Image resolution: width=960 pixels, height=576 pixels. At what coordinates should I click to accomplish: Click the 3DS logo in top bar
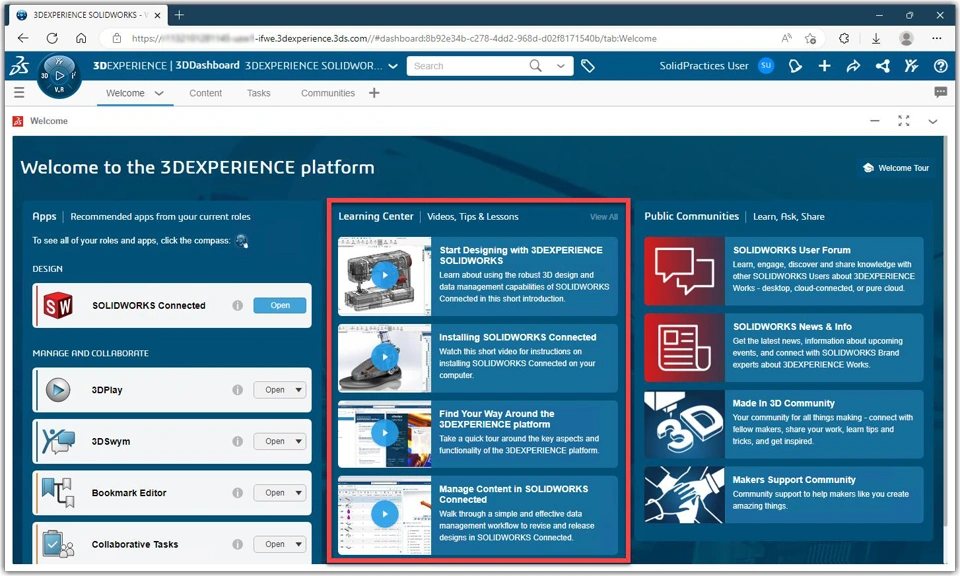pyautogui.click(x=19, y=66)
